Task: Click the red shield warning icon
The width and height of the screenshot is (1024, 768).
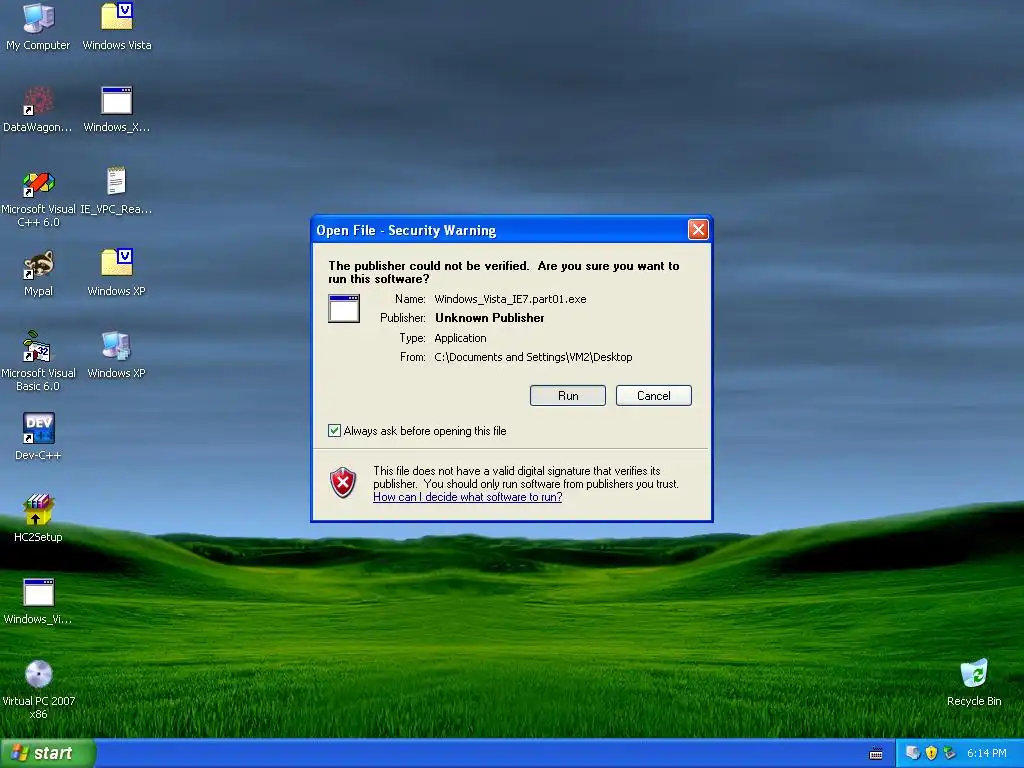Action: click(x=343, y=483)
